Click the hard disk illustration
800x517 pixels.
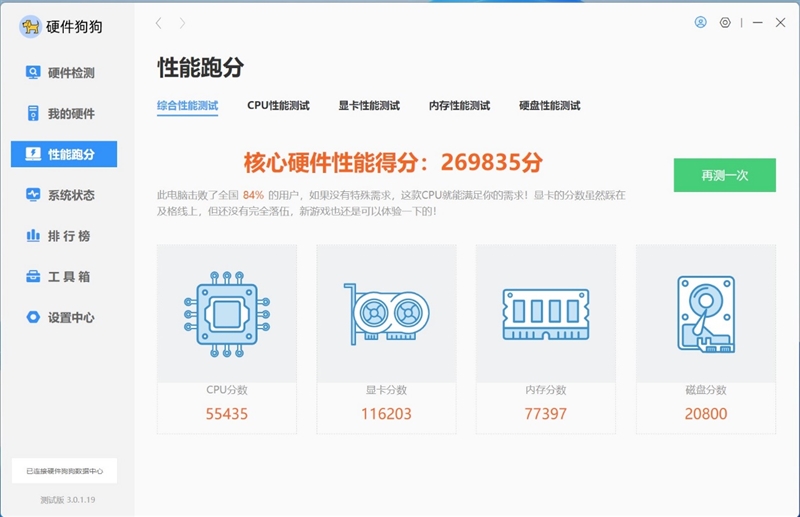[706, 314]
